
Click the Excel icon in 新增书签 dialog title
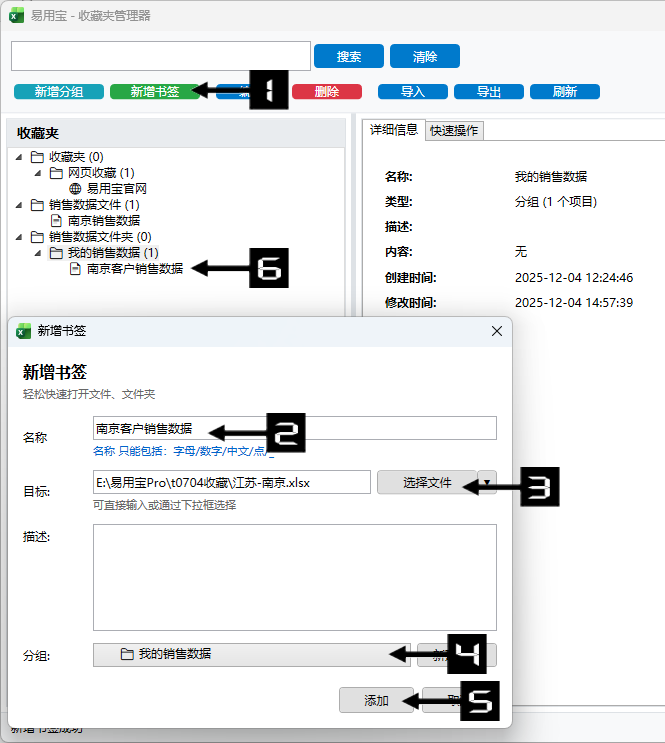tap(24, 330)
